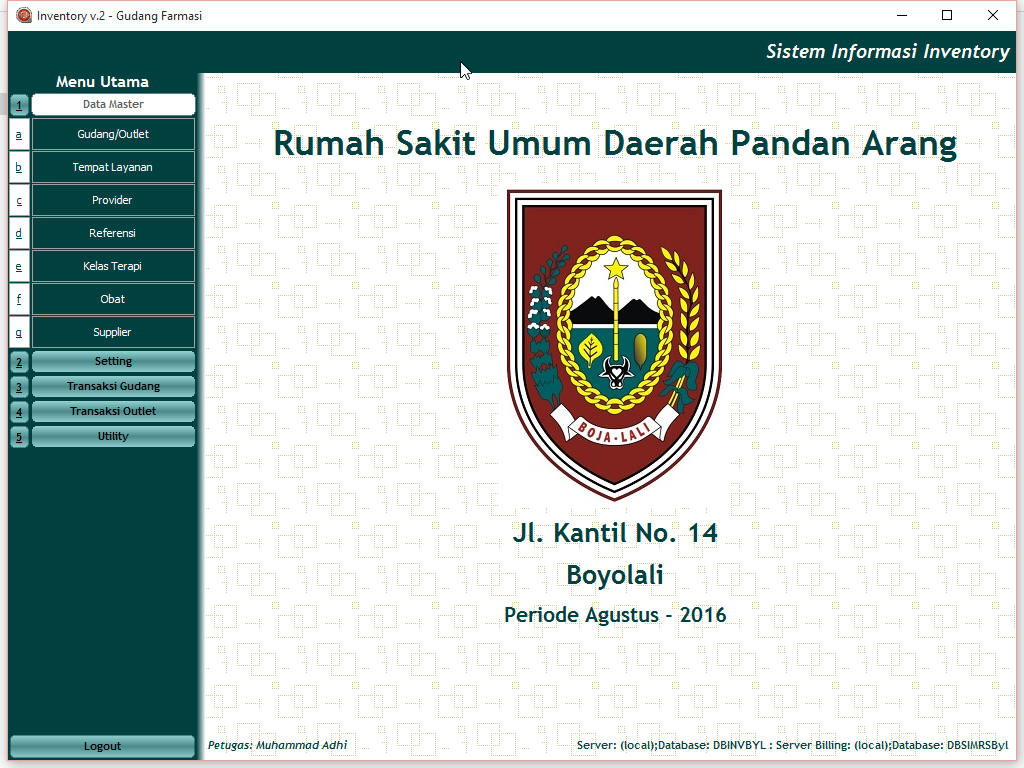
Task: Click the 'd' shortcut next to Referensi
Action: tap(19, 233)
